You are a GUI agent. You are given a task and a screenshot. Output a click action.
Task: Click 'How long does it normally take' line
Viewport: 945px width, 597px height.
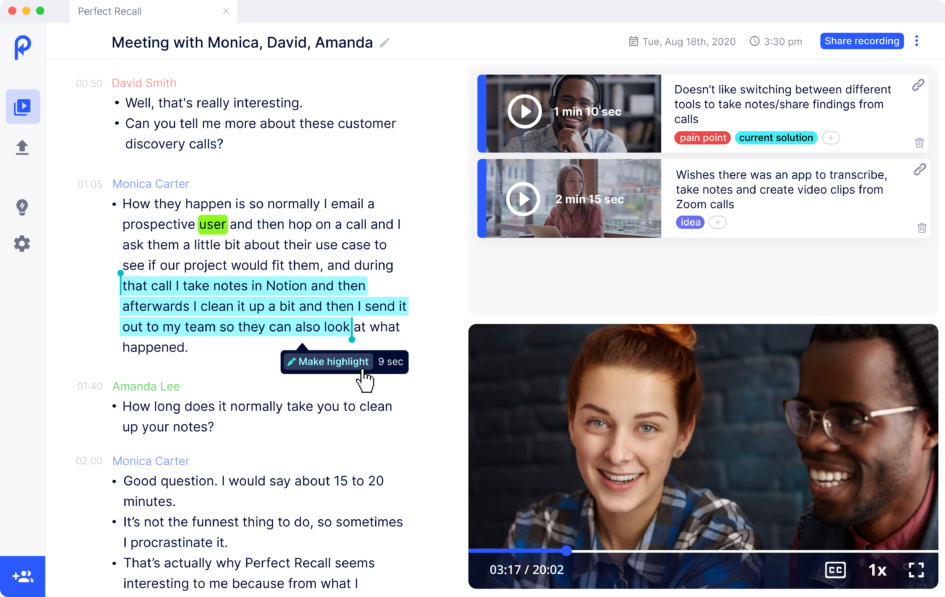pos(257,407)
